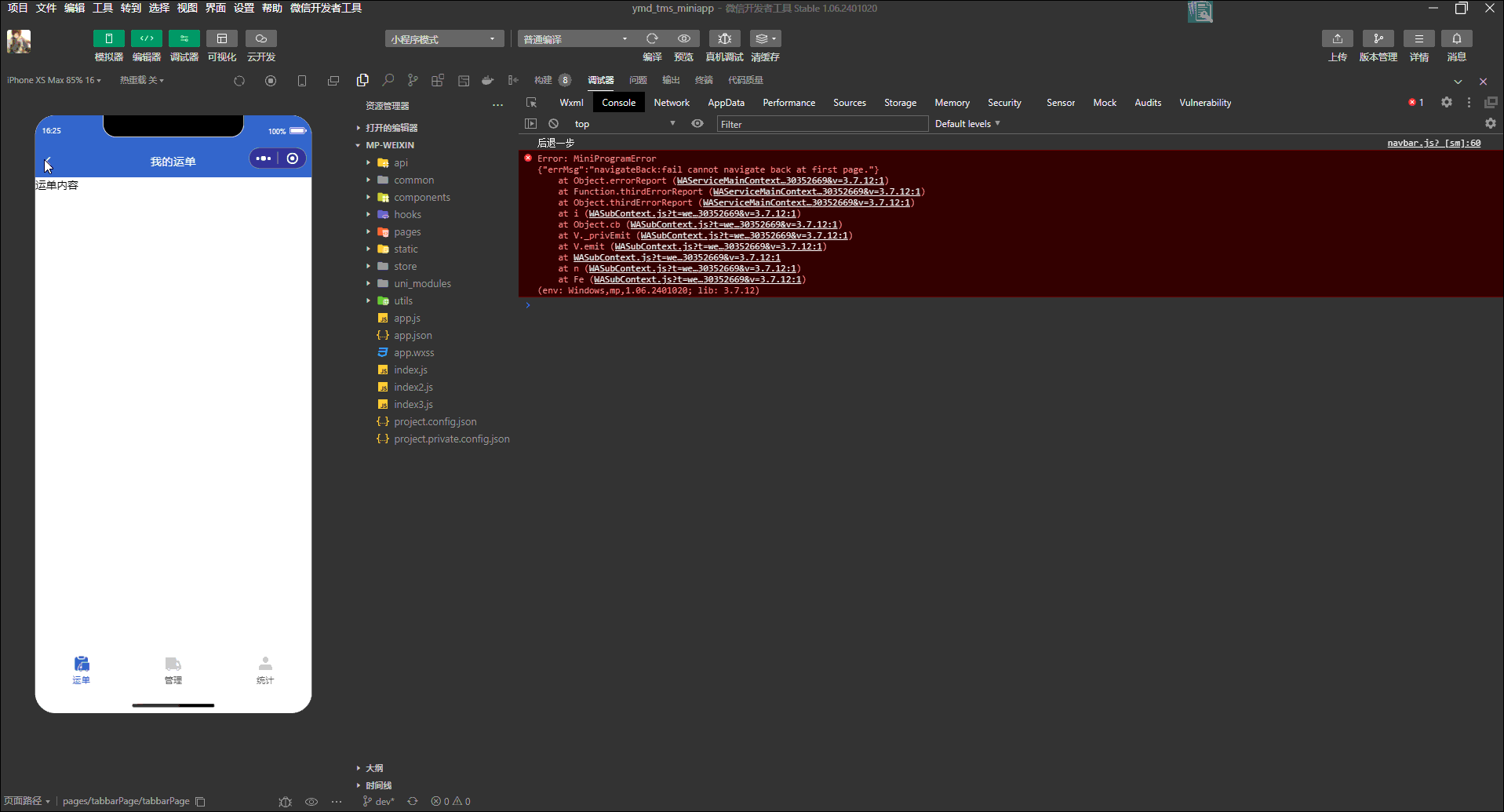1504x812 pixels.
Task: Collapse the debugger panel chevron
Action: tap(1458, 82)
